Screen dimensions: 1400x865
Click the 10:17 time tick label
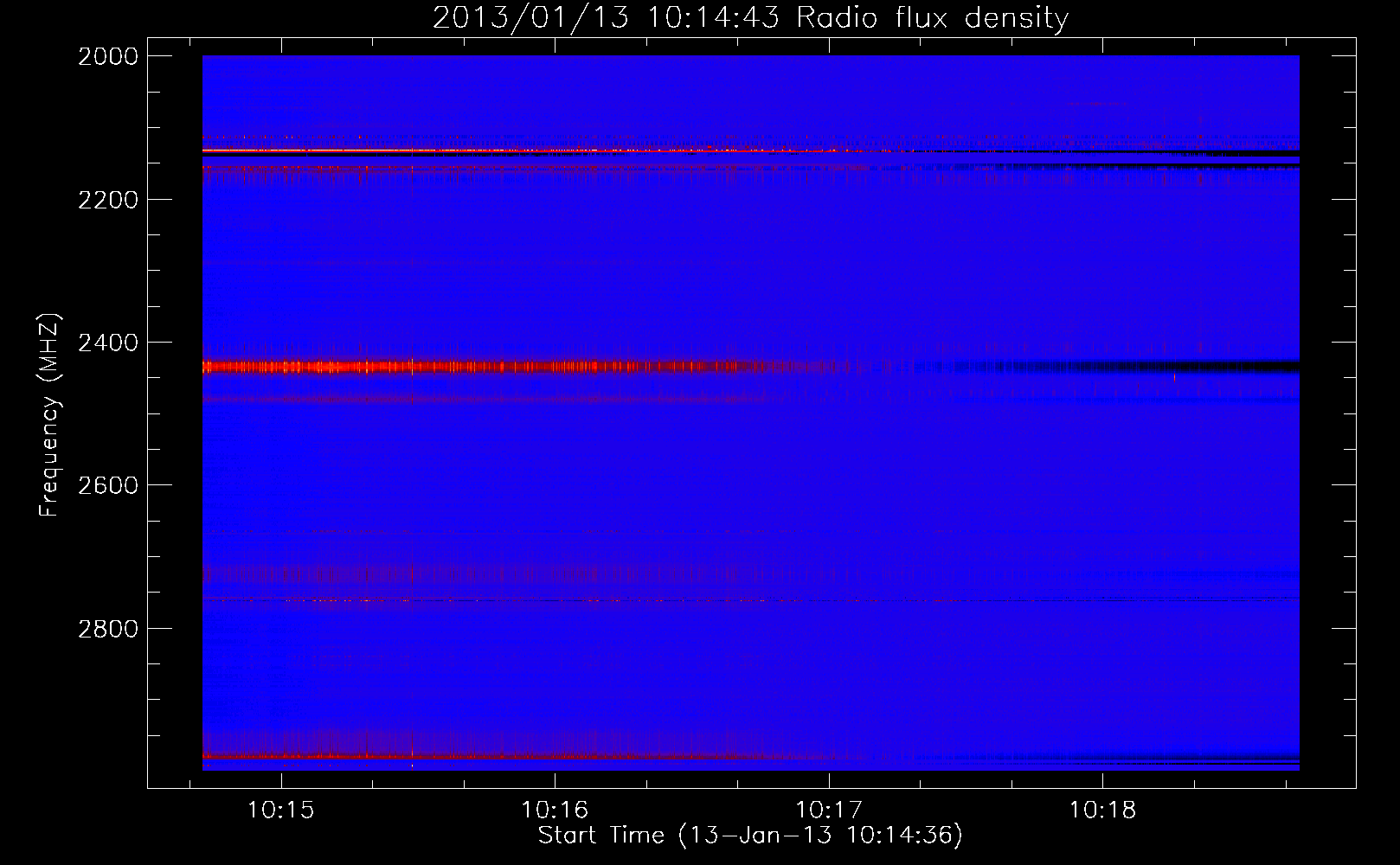(x=829, y=811)
